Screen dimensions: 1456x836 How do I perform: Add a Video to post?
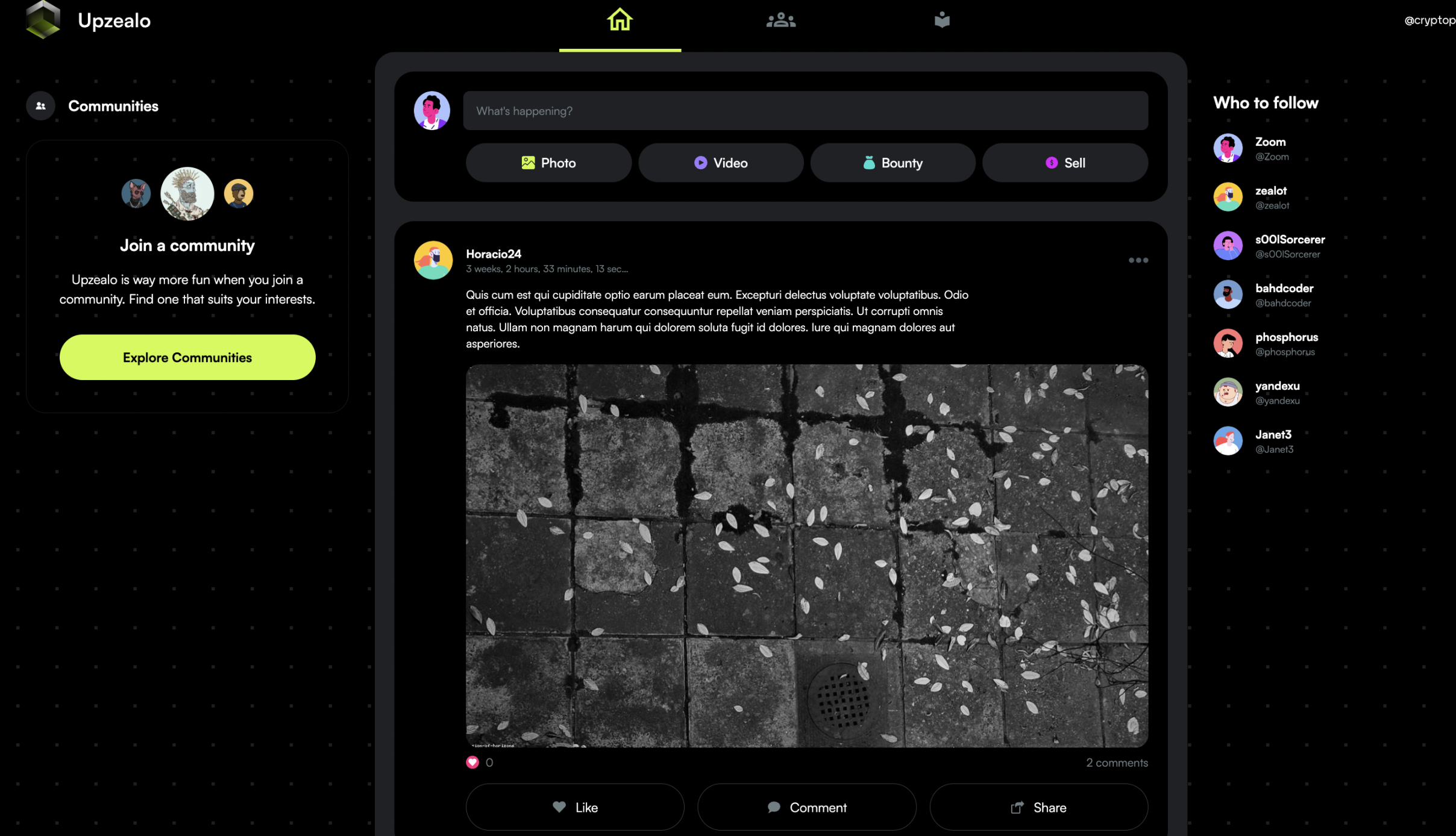721,163
